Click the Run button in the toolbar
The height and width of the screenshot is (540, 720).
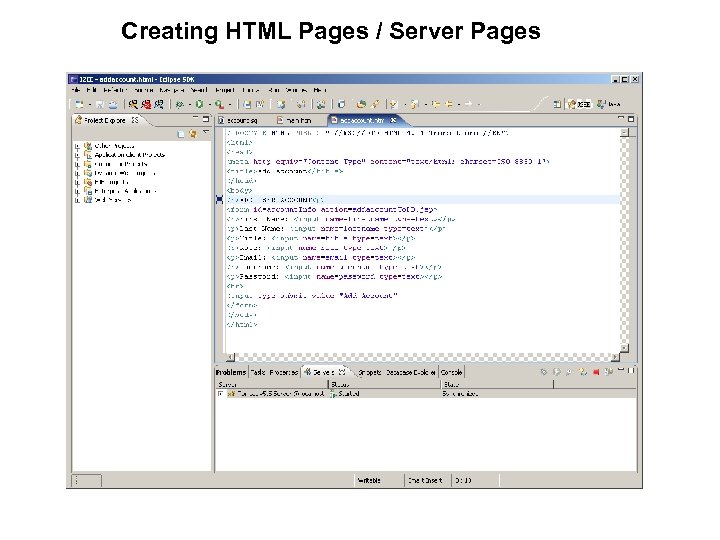[201, 104]
